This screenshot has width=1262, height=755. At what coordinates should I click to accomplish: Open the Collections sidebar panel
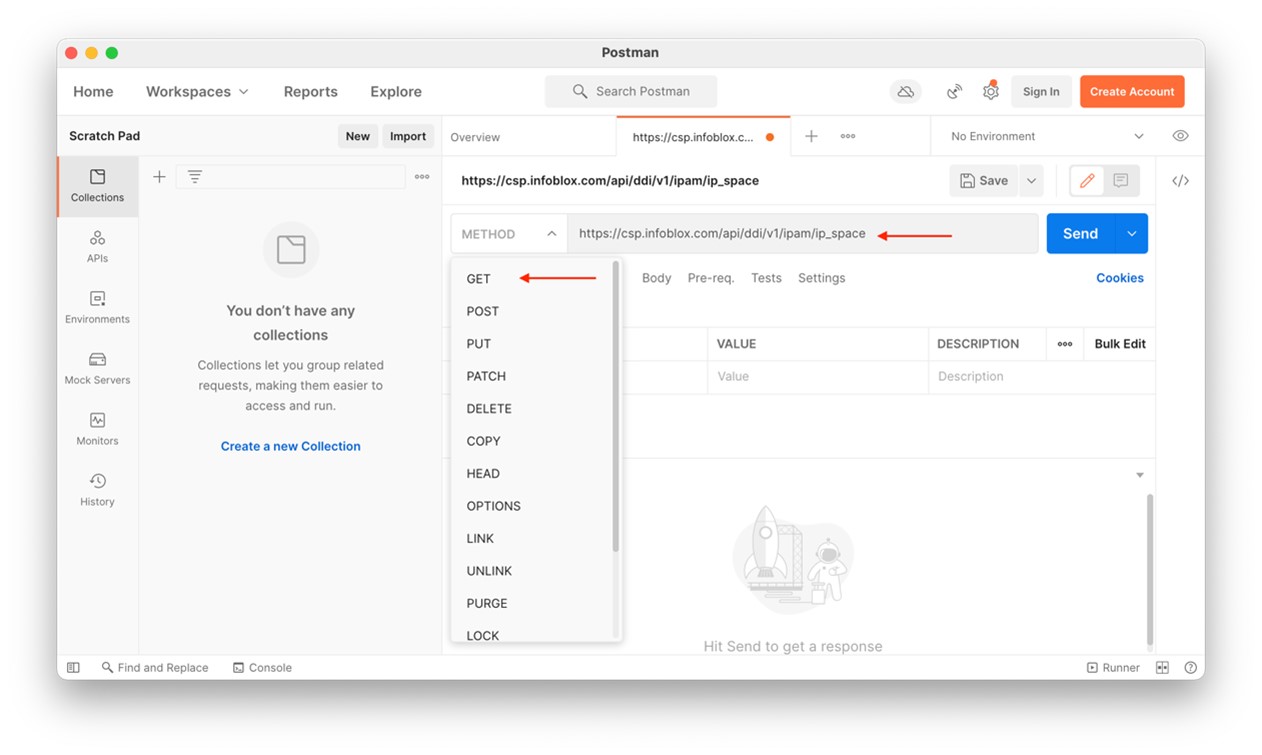coord(97,186)
